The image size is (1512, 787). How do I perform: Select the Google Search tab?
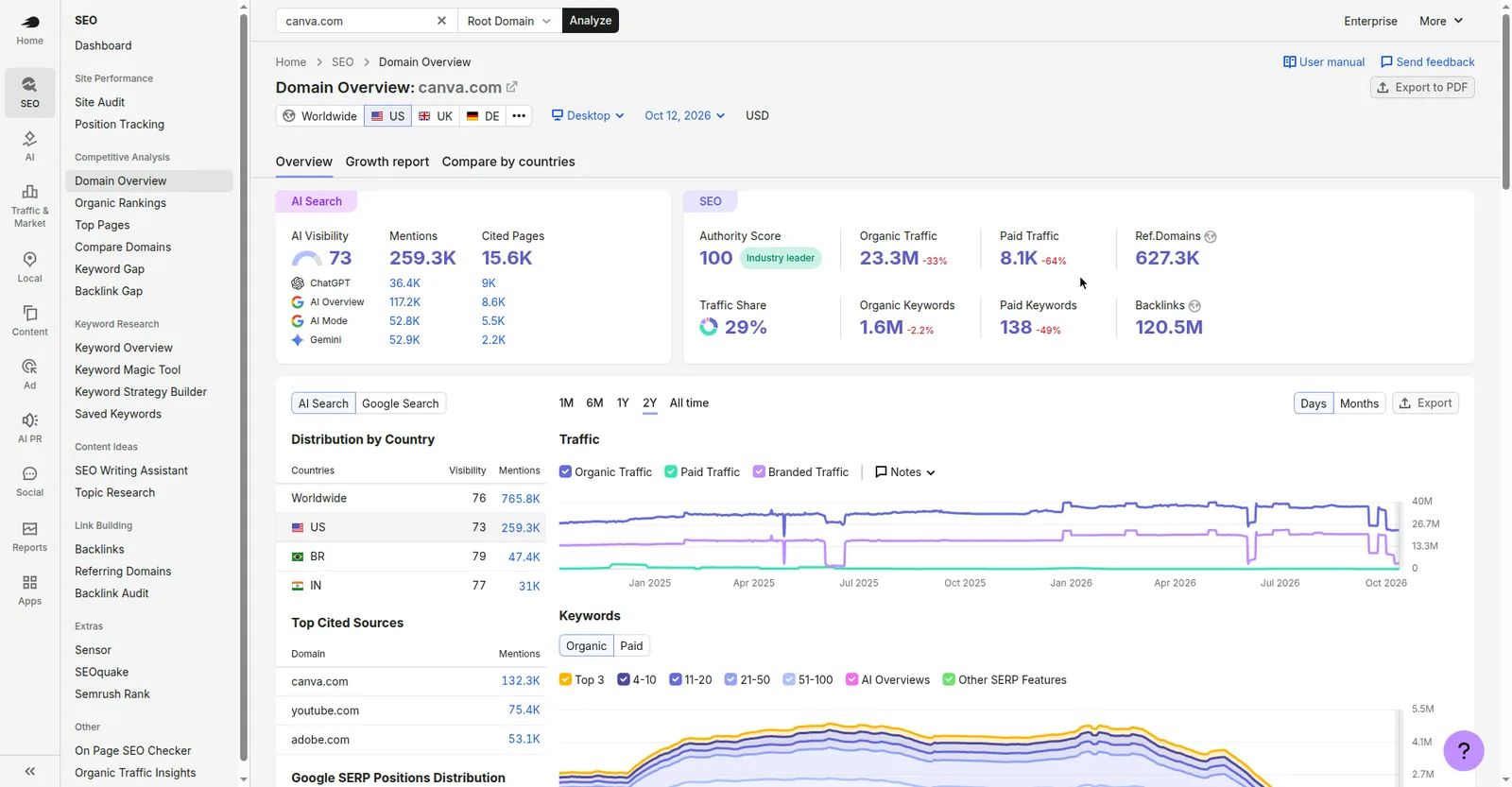click(401, 403)
